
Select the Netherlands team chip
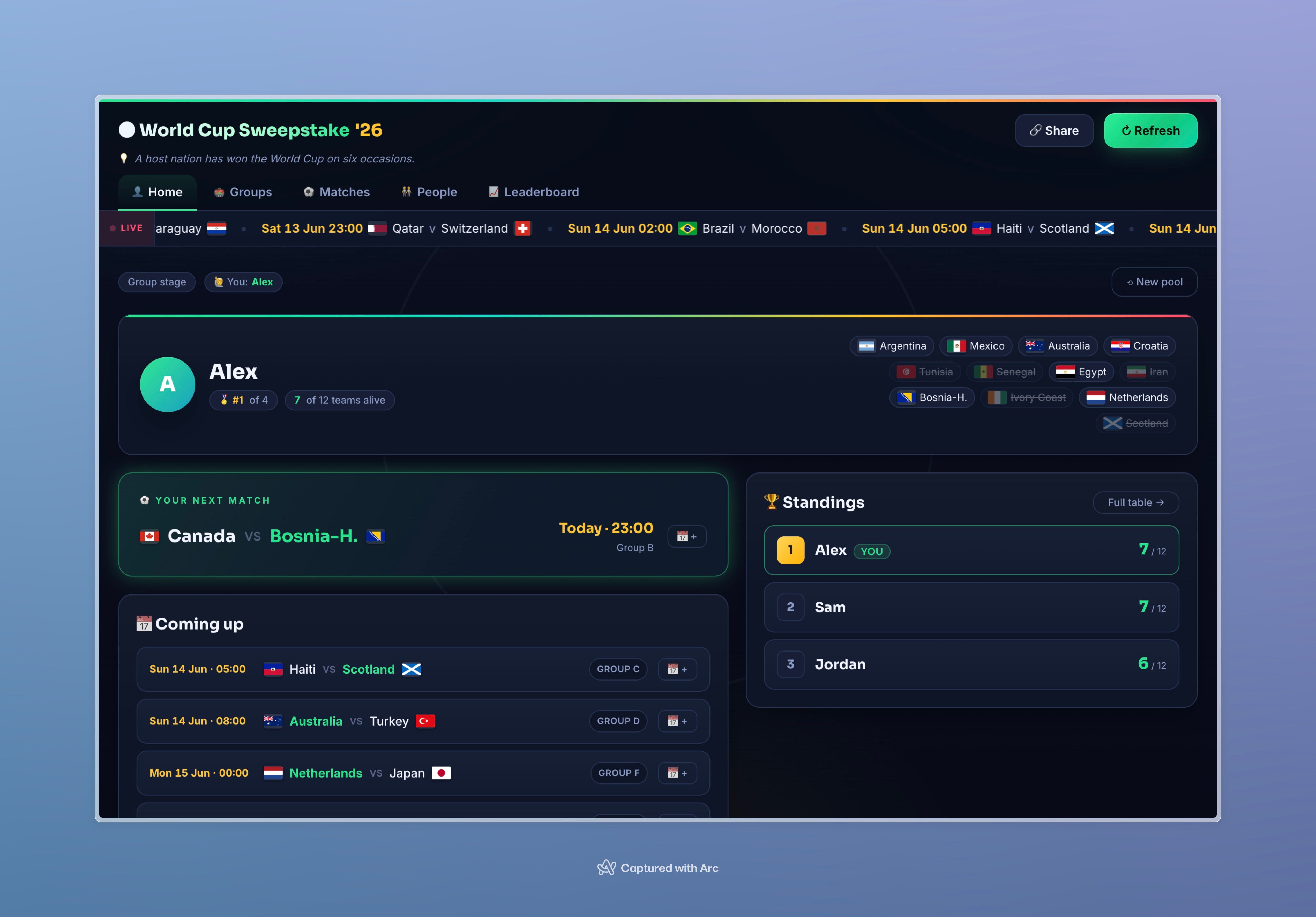click(1127, 397)
